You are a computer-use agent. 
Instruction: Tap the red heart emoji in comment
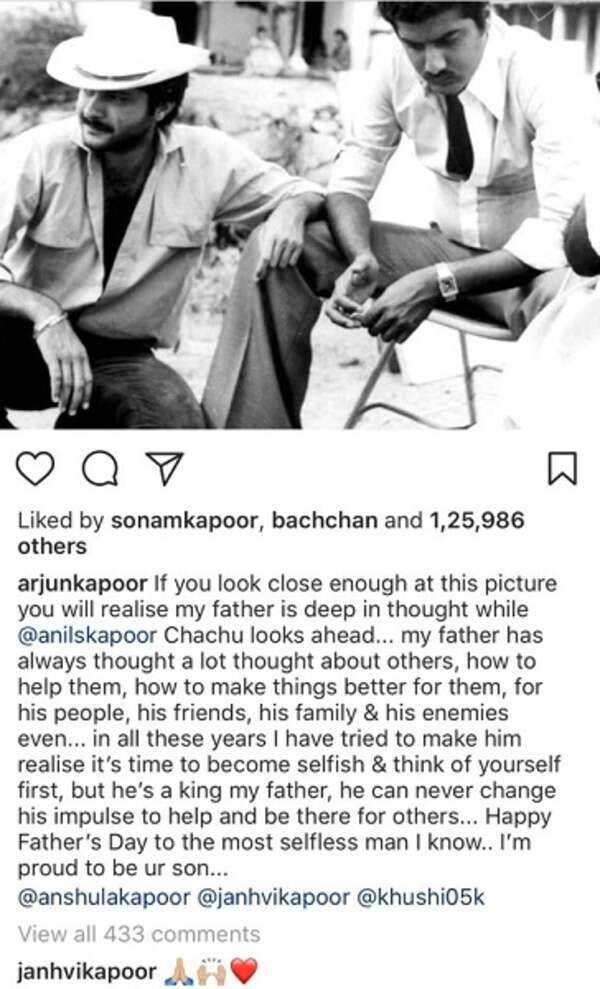[x=245, y=971]
